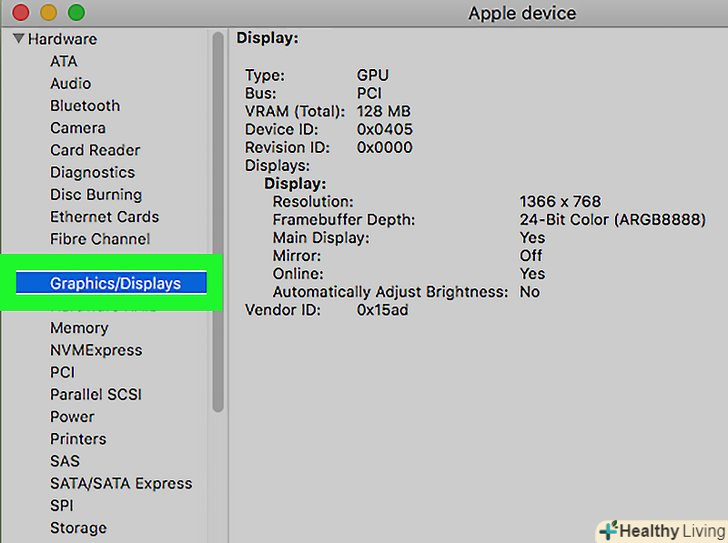The width and height of the screenshot is (728, 543).
Task: Open the Bluetooth hardware section
Action: [x=85, y=106]
